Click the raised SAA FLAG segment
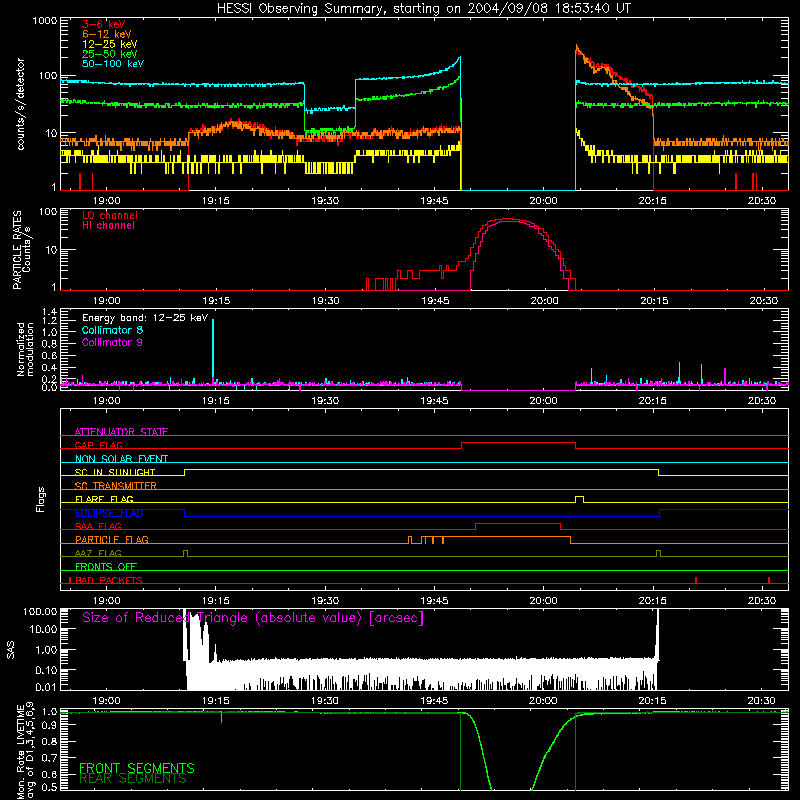The width and height of the screenshot is (800, 800). pos(518,523)
